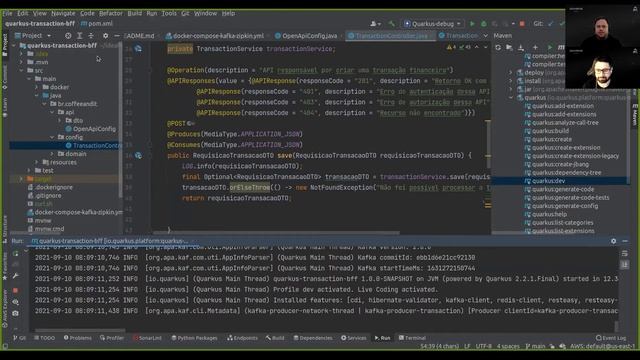Select opened file locate icon in Project panel
The image size is (640, 360).
click(68, 36)
